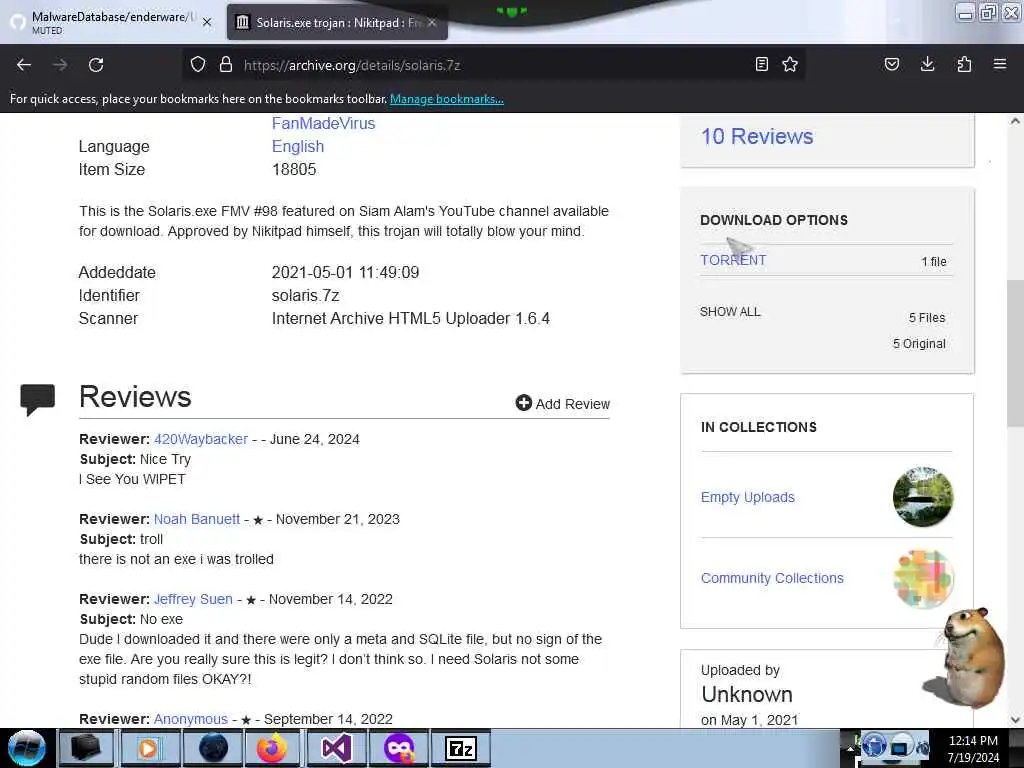Click the forward navigation arrow
Screen dimensions: 1024x768
point(59,65)
